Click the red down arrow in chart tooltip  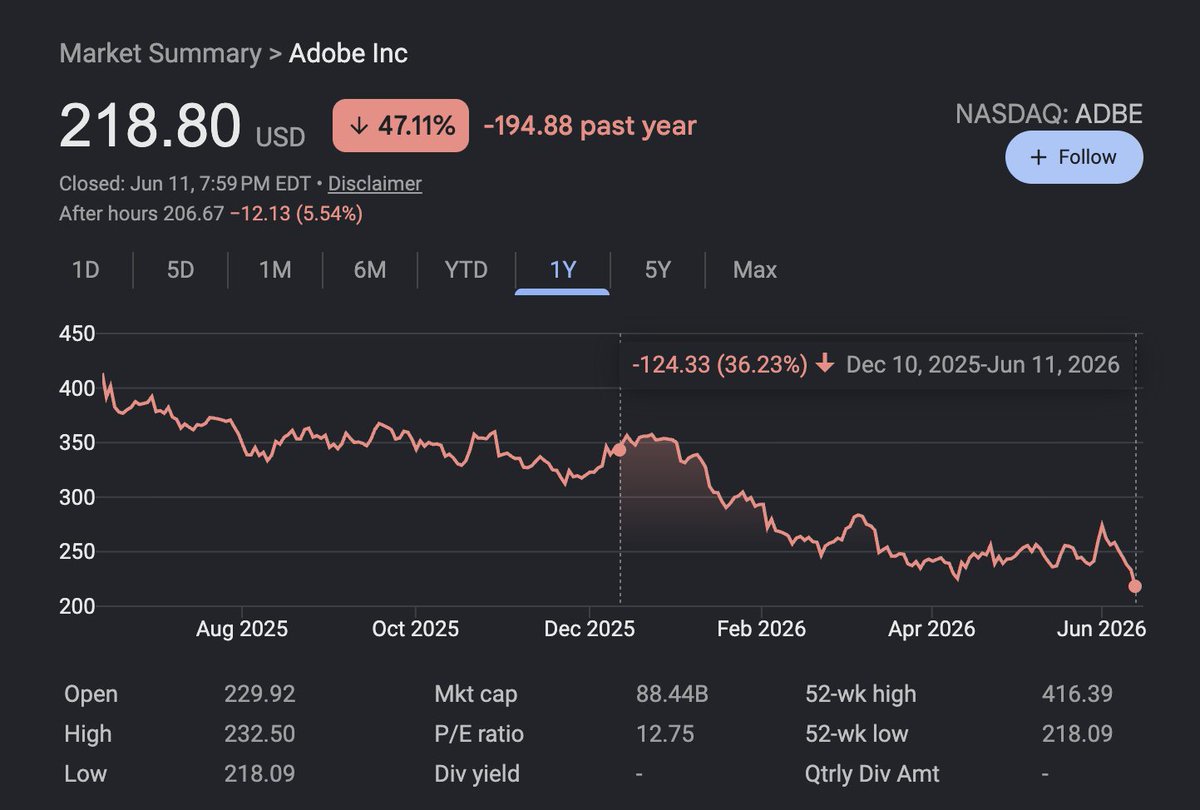(x=825, y=364)
